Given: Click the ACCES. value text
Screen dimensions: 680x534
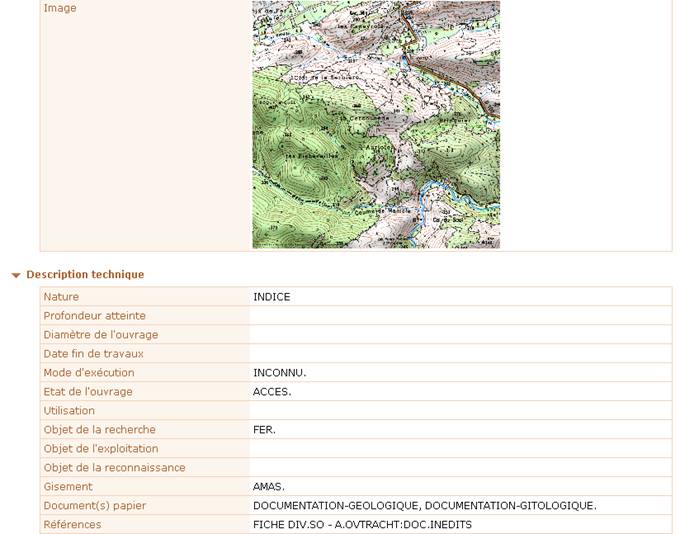Looking at the screenshot, I should point(272,392).
